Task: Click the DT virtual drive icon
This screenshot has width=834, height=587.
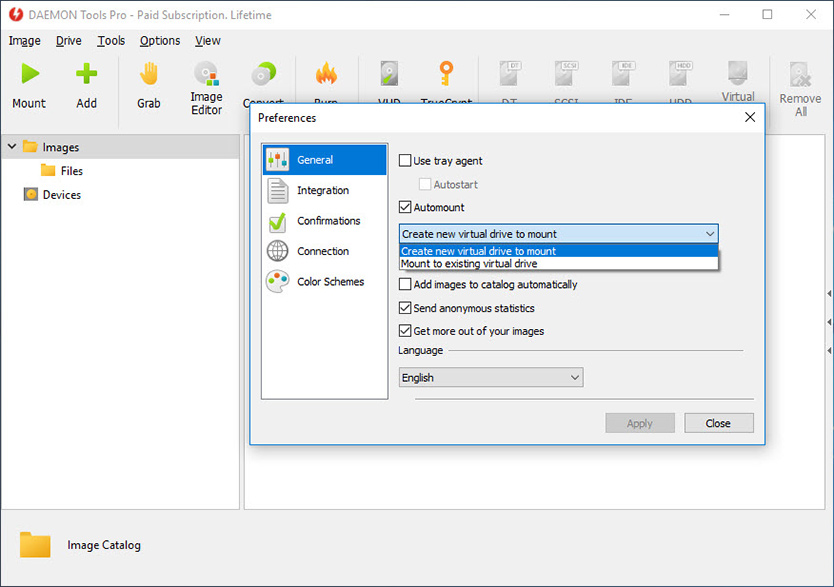Action: tap(510, 73)
